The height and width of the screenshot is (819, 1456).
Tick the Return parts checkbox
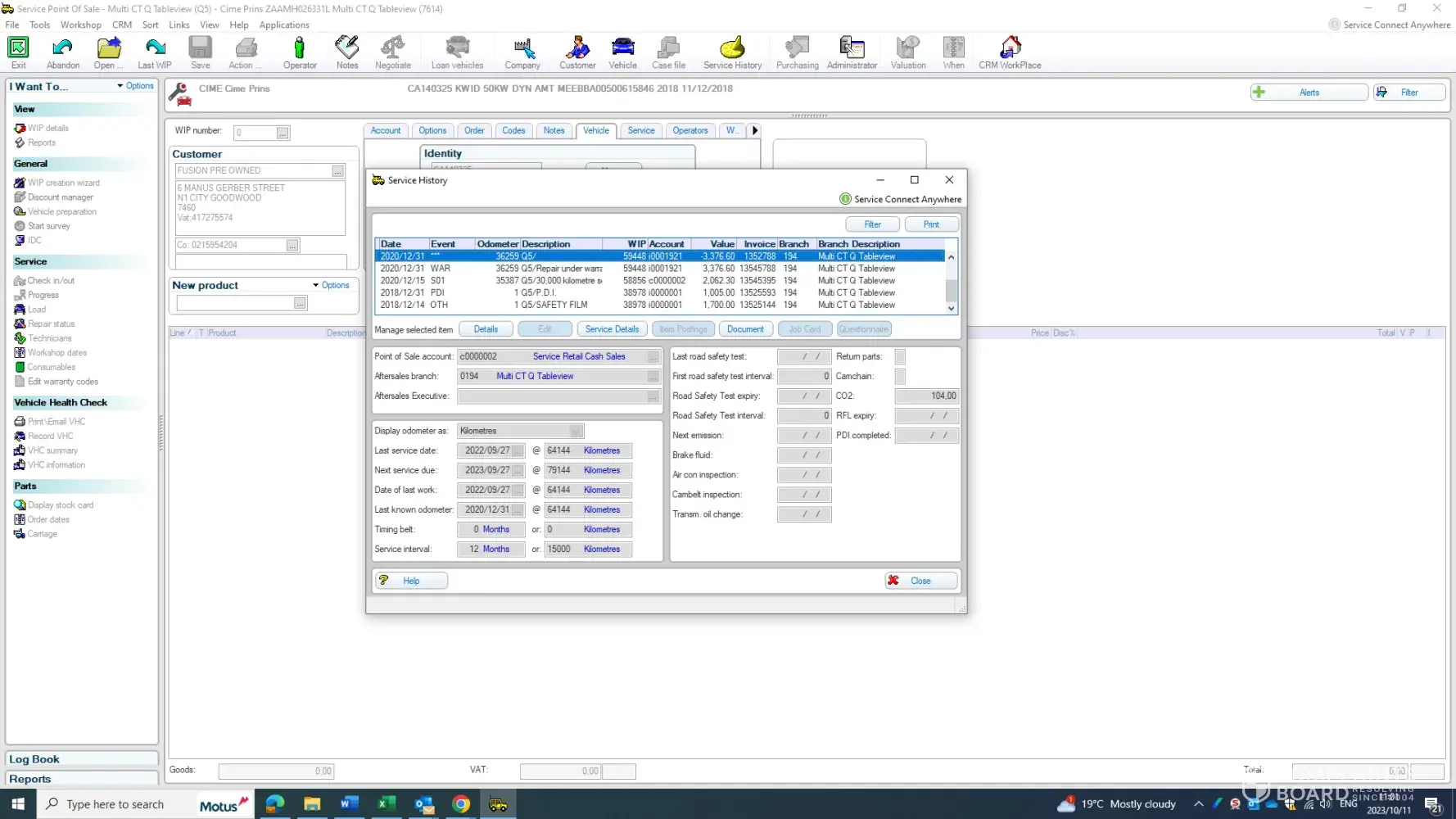[x=900, y=357]
